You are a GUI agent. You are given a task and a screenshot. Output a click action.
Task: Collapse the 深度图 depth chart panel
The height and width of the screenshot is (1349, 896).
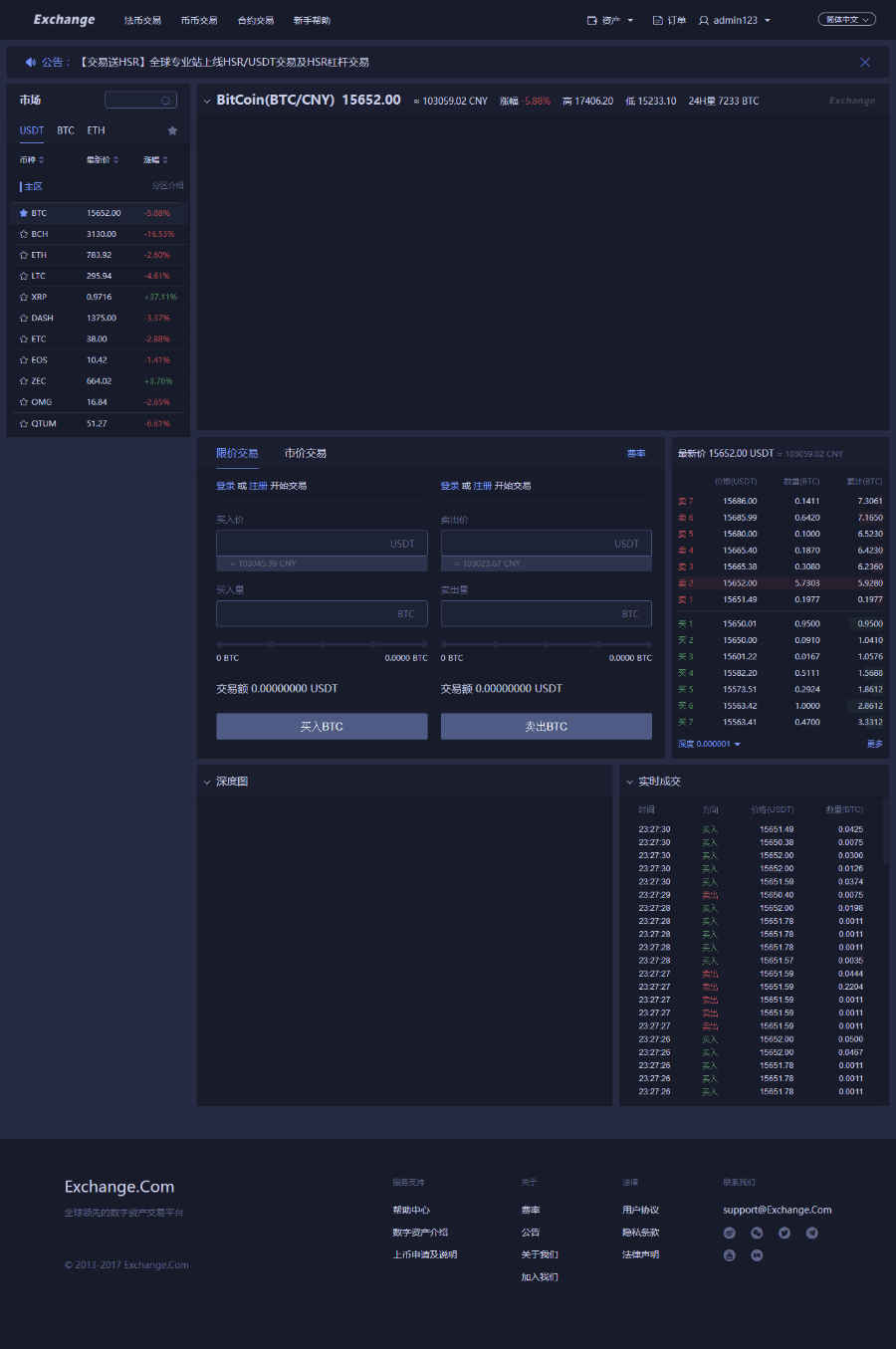(x=207, y=782)
